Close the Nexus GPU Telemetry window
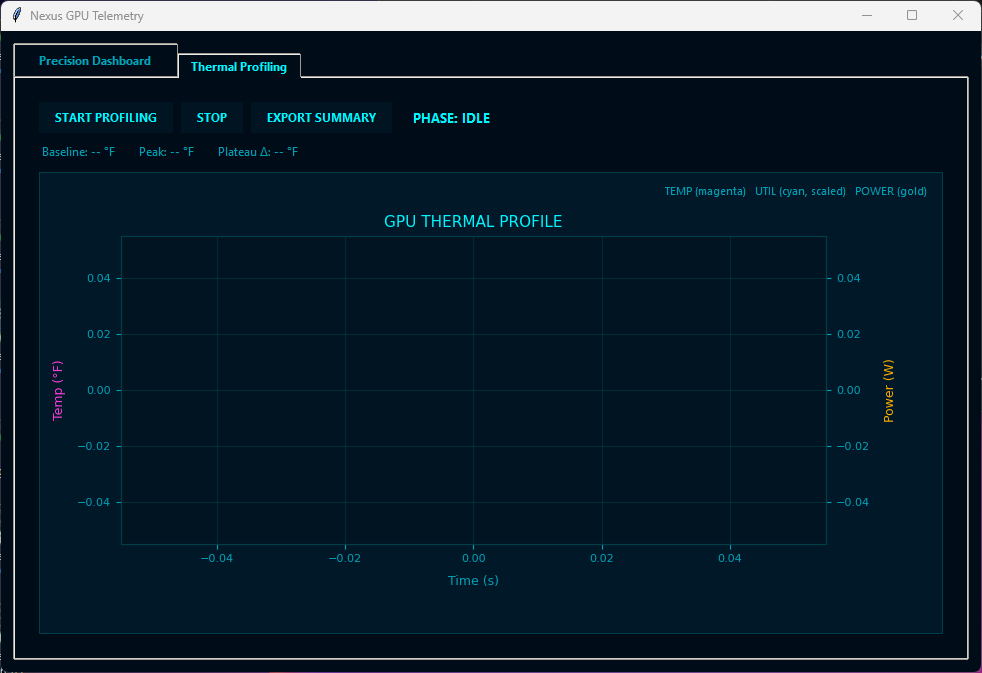The height and width of the screenshot is (673, 982). [958, 15]
